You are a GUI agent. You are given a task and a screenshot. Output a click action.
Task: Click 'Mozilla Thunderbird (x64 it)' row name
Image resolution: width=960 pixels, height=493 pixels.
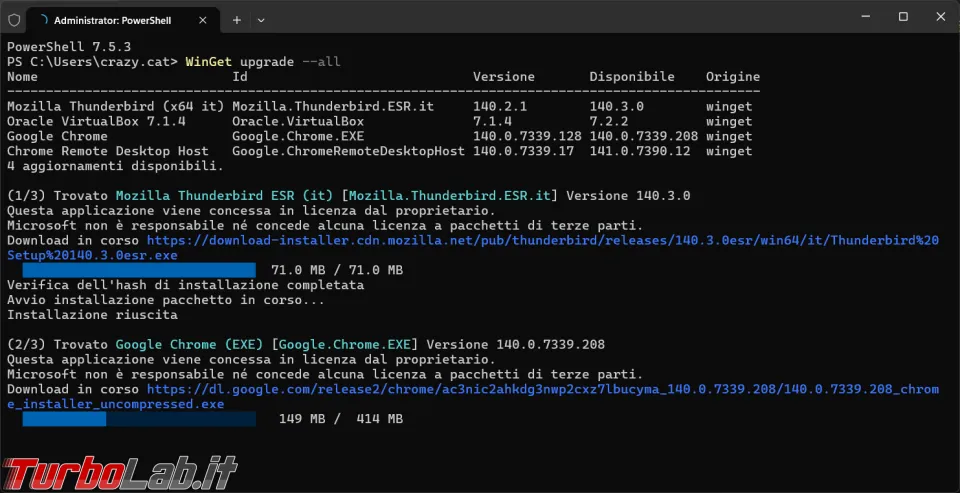116,107
